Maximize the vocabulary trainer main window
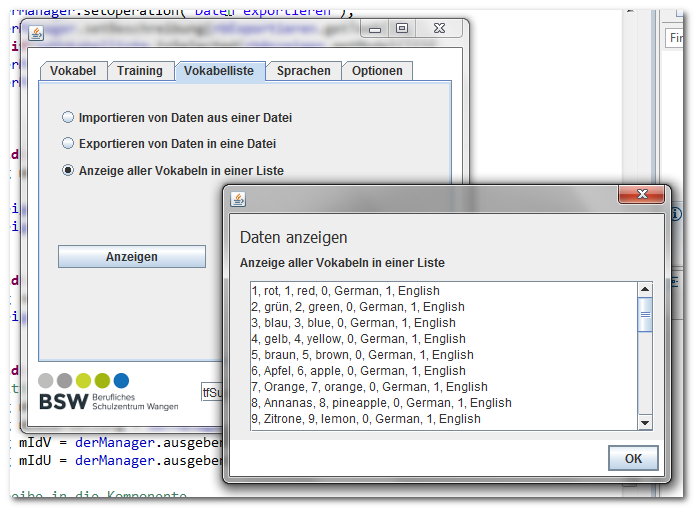 tap(402, 29)
